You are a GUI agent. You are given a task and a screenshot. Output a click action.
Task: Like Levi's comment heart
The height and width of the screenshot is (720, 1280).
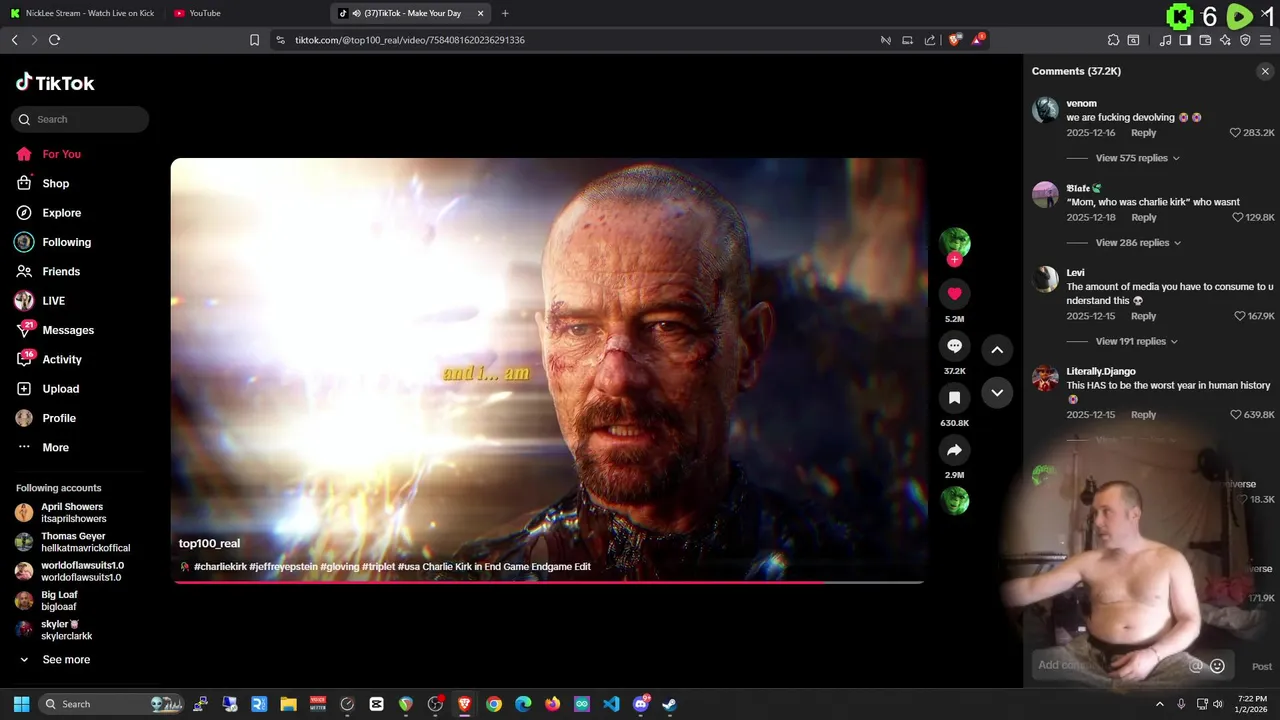(x=1240, y=316)
